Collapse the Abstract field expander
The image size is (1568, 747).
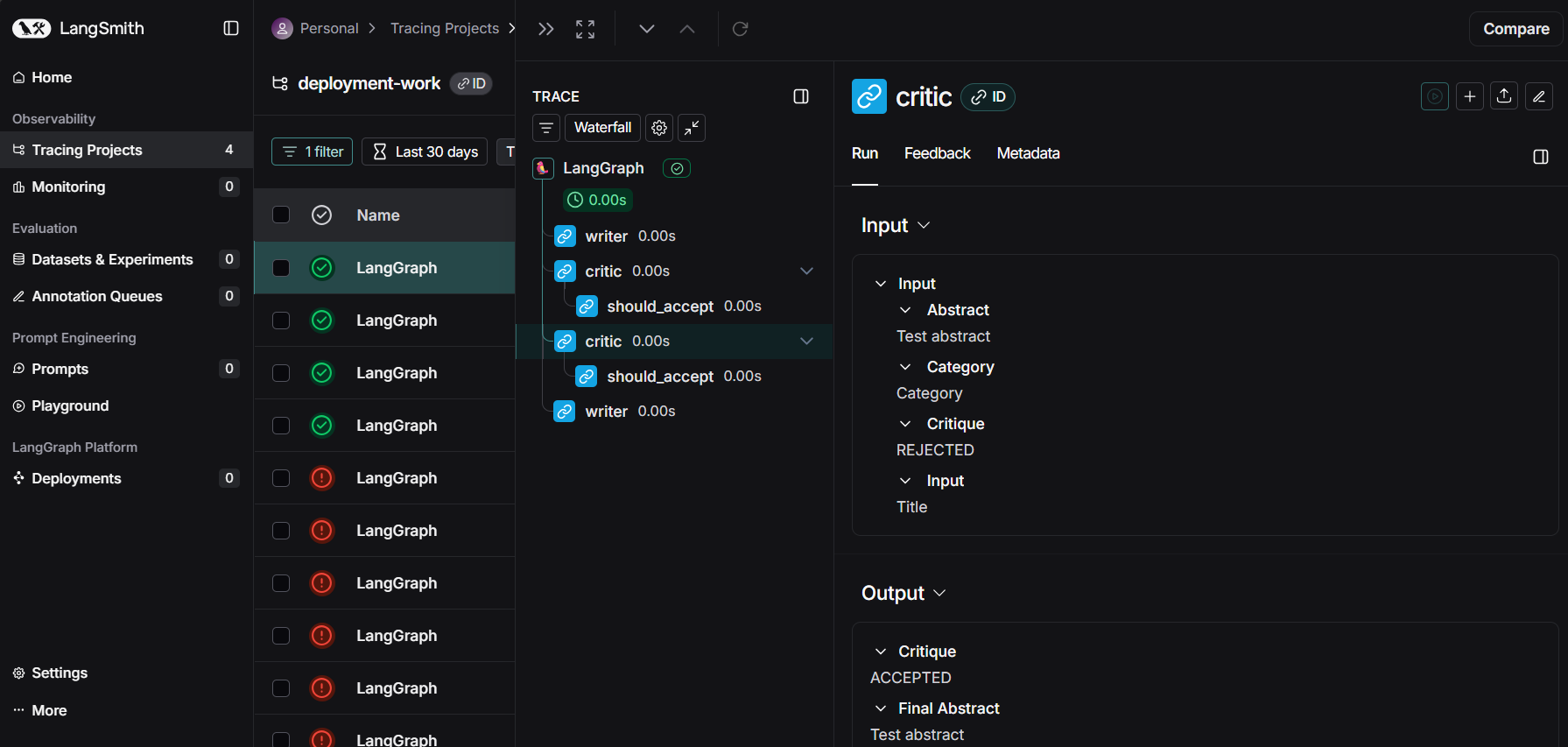coord(906,310)
